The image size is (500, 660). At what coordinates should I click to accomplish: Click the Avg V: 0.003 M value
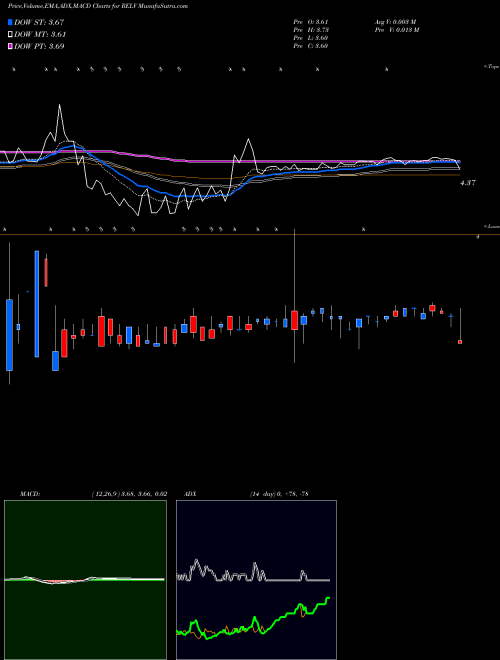(x=396, y=21)
